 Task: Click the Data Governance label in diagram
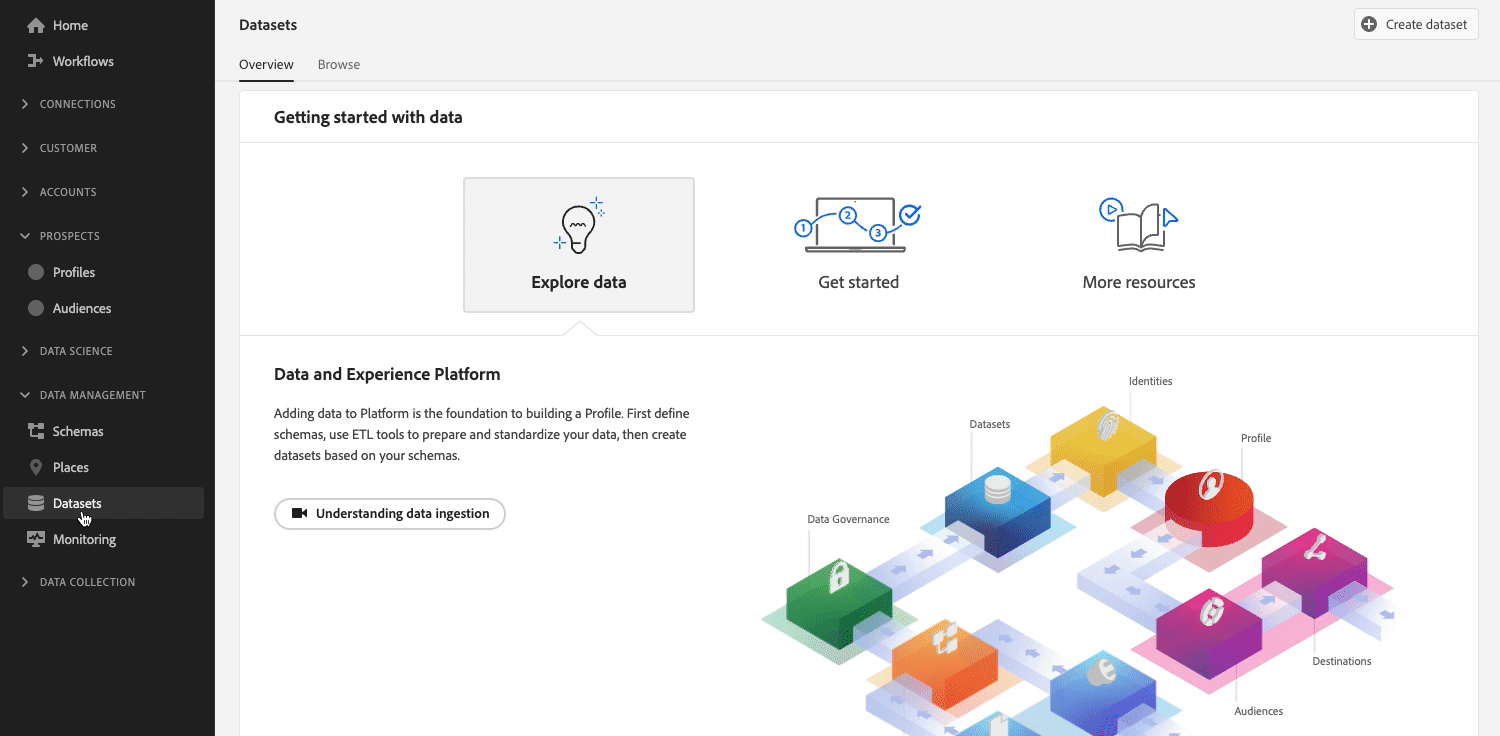[x=848, y=519]
